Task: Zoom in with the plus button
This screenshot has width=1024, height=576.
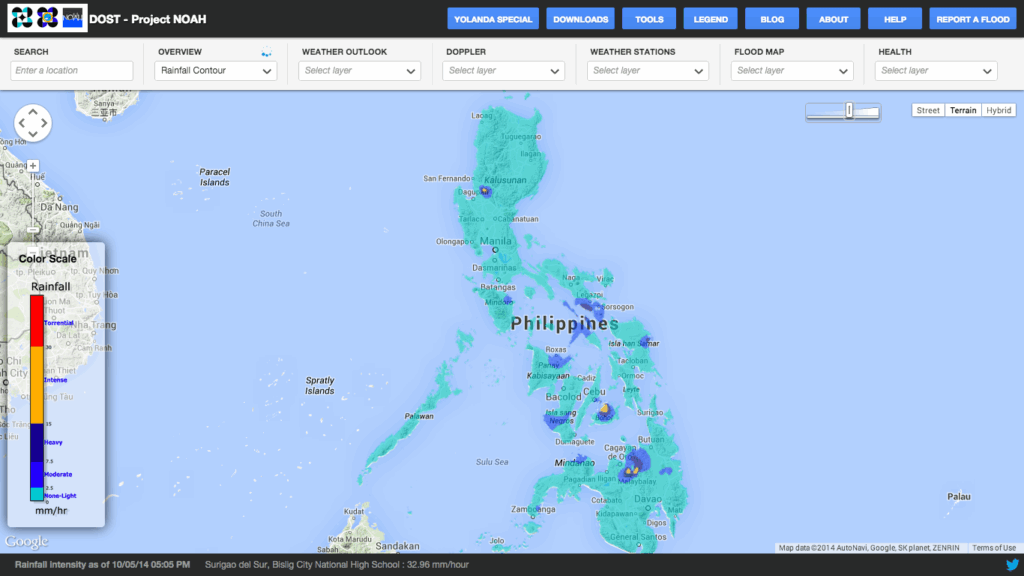Action: point(33,166)
